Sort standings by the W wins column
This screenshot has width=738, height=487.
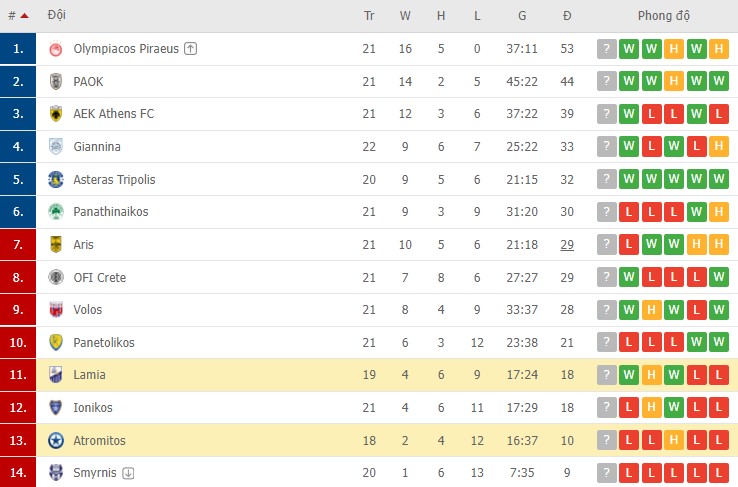point(405,16)
